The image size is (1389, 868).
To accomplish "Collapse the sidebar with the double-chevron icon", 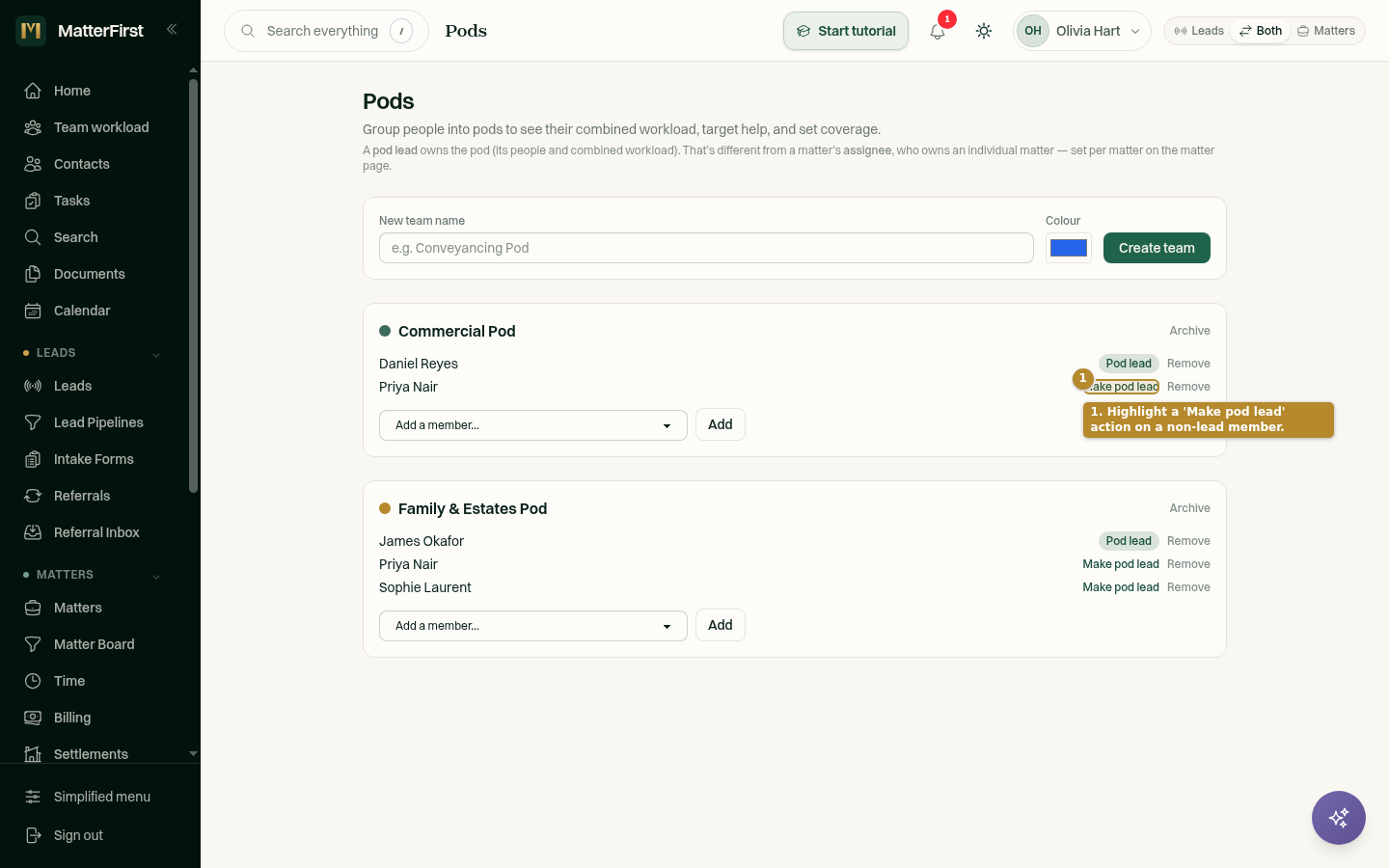I will pos(172,29).
